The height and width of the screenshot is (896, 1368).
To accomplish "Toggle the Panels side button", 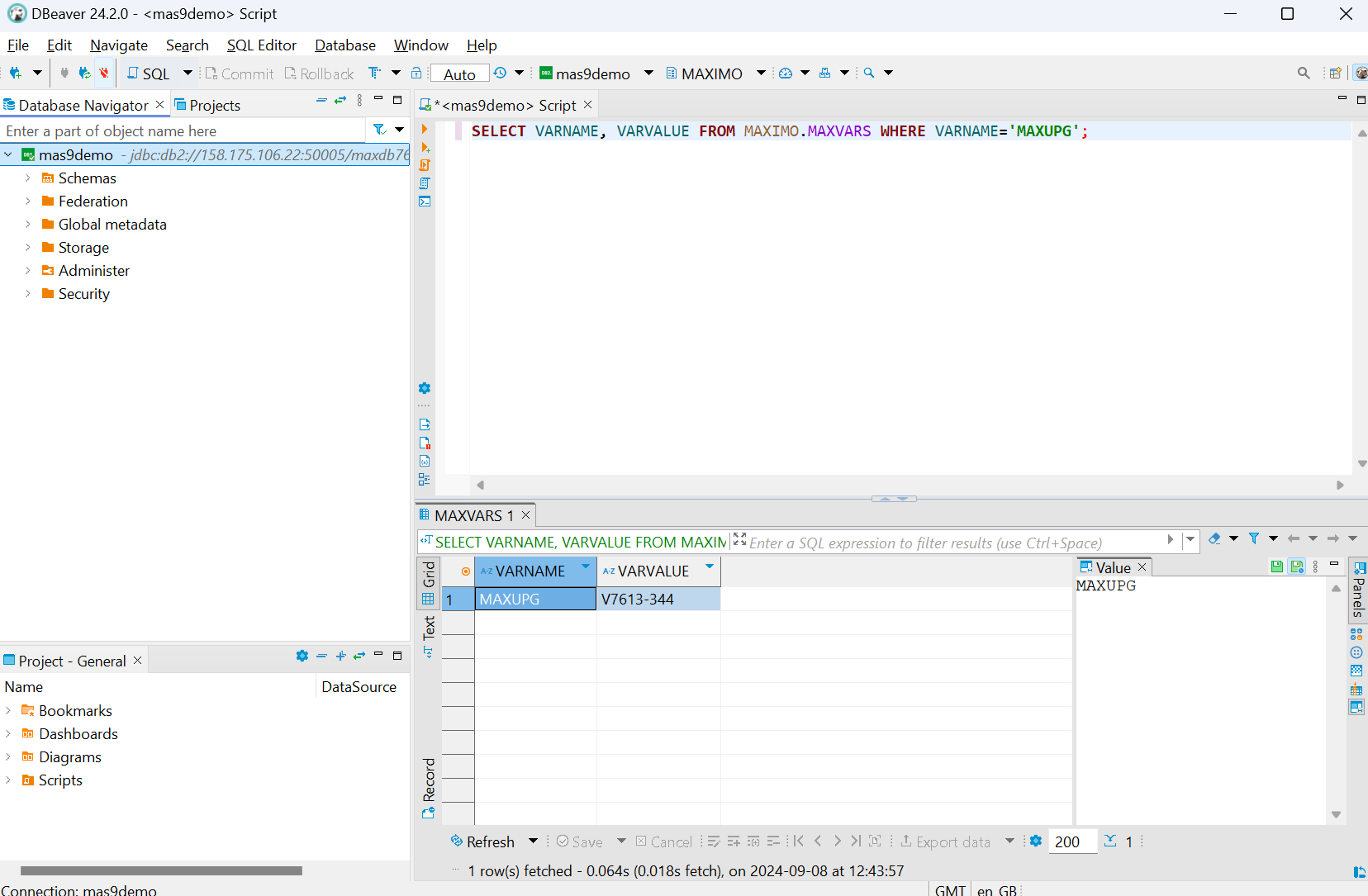I will [x=1357, y=590].
